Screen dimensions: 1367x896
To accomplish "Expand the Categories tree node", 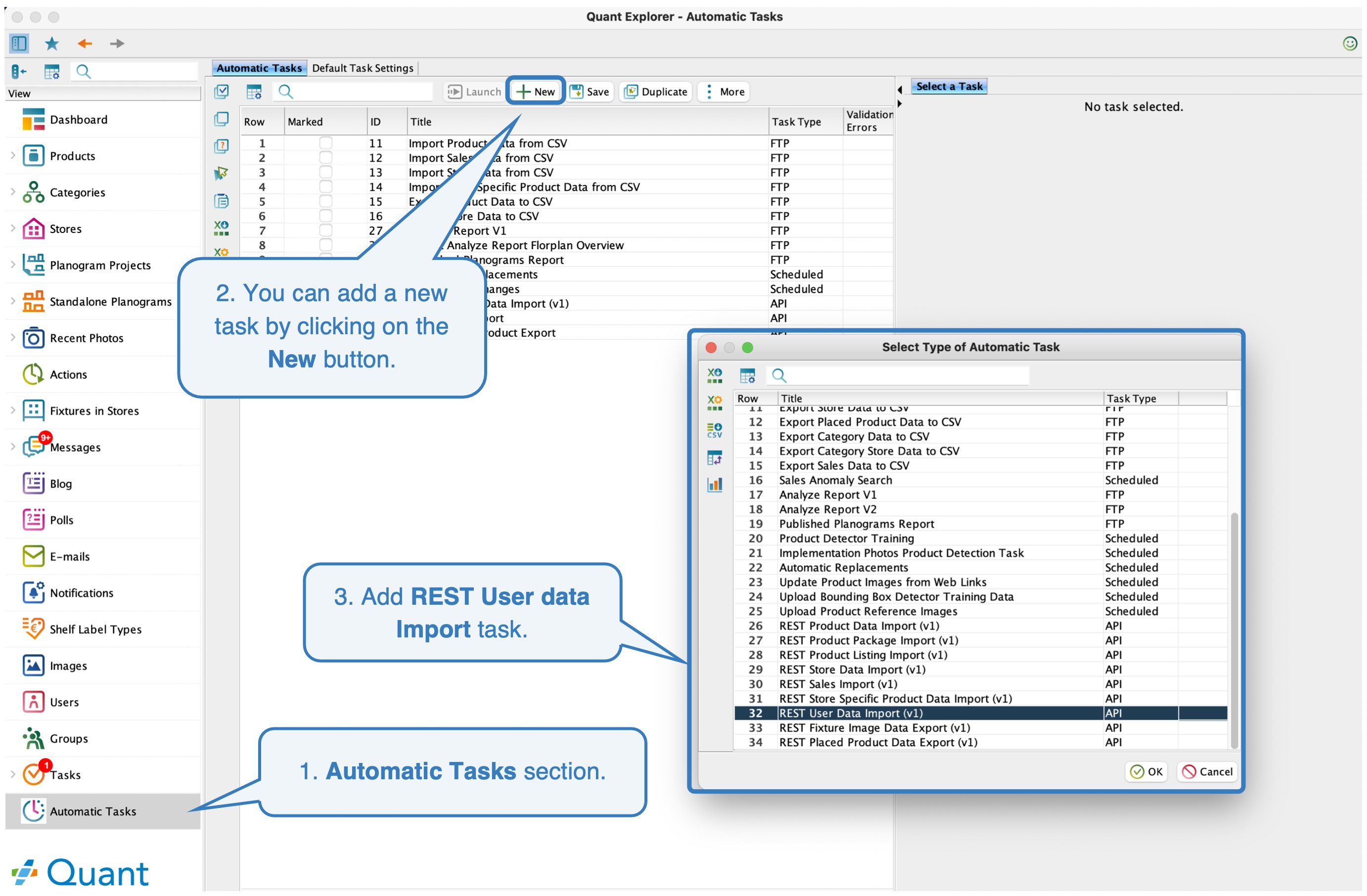I will 13,191.
